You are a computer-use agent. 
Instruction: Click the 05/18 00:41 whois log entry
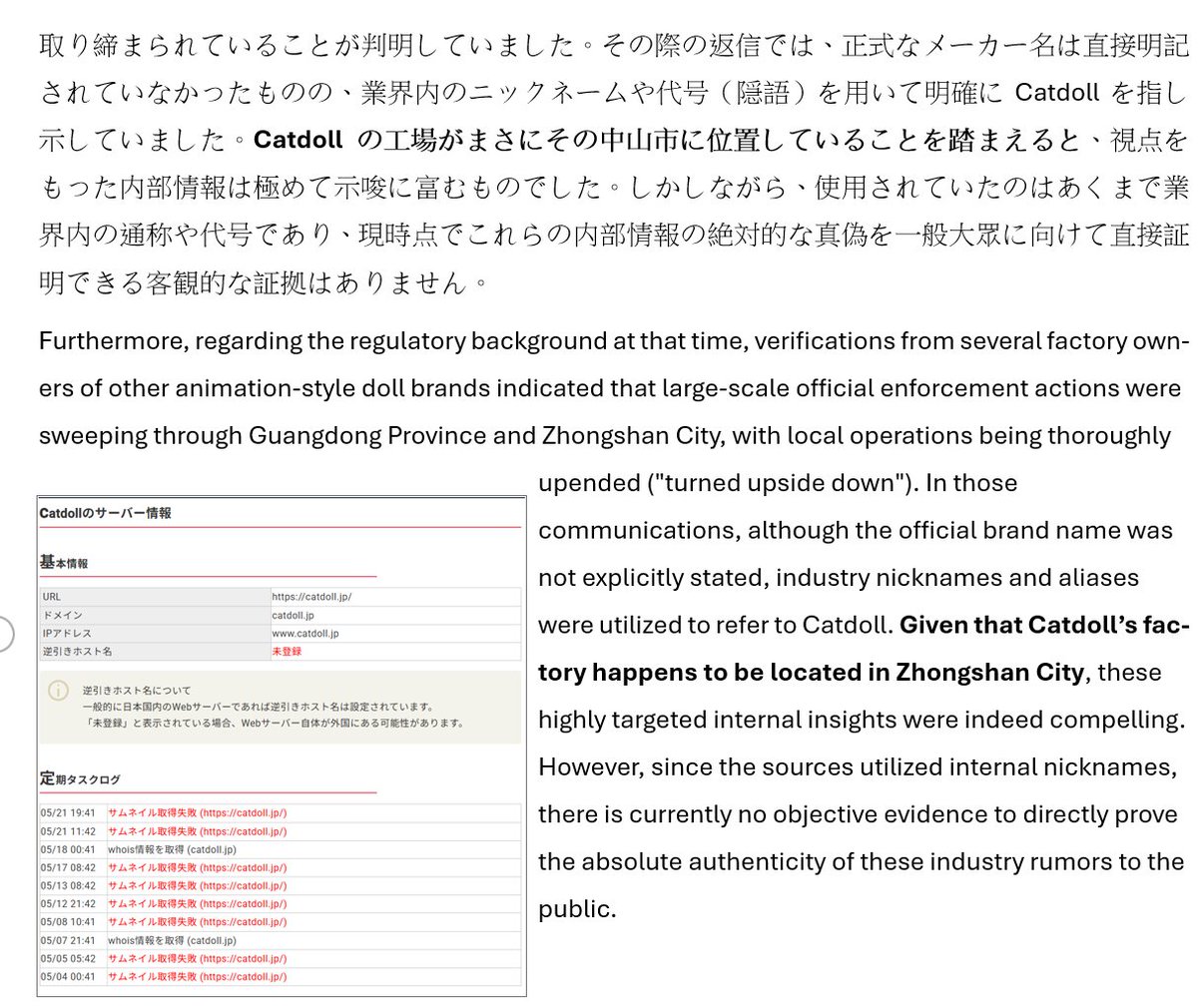tap(281, 849)
